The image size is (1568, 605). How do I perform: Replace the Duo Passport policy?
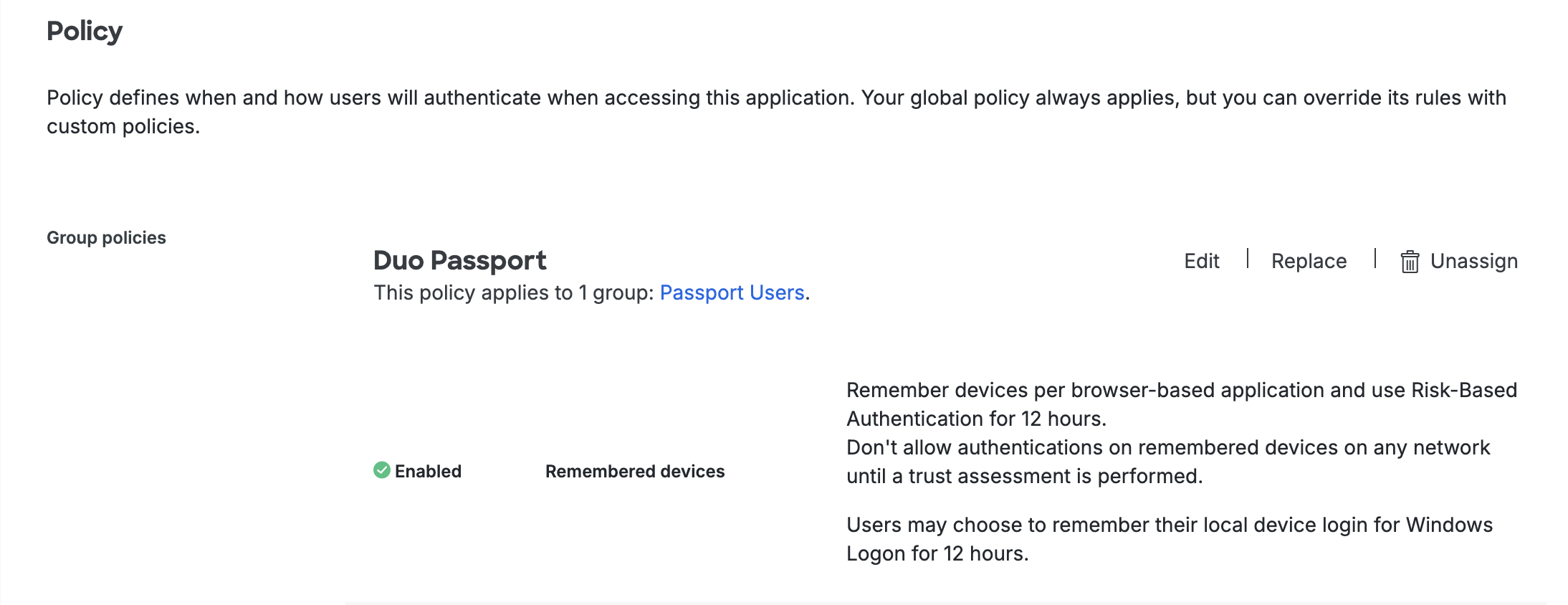tap(1309, 261)
